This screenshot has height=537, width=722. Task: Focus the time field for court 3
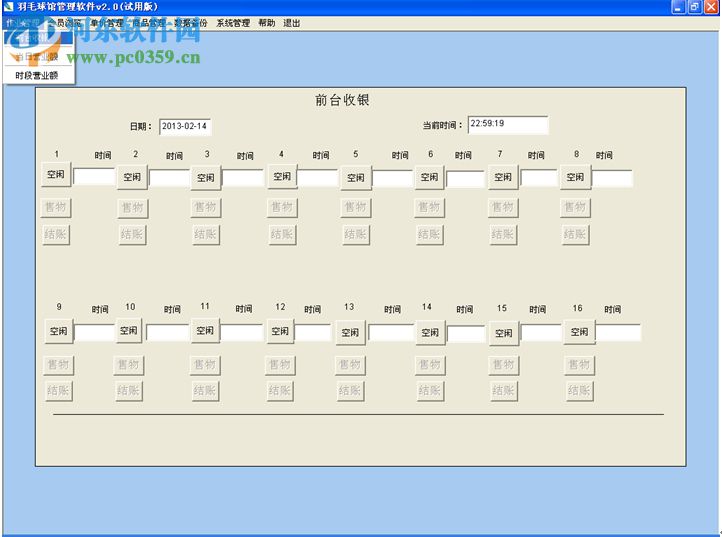243,178
